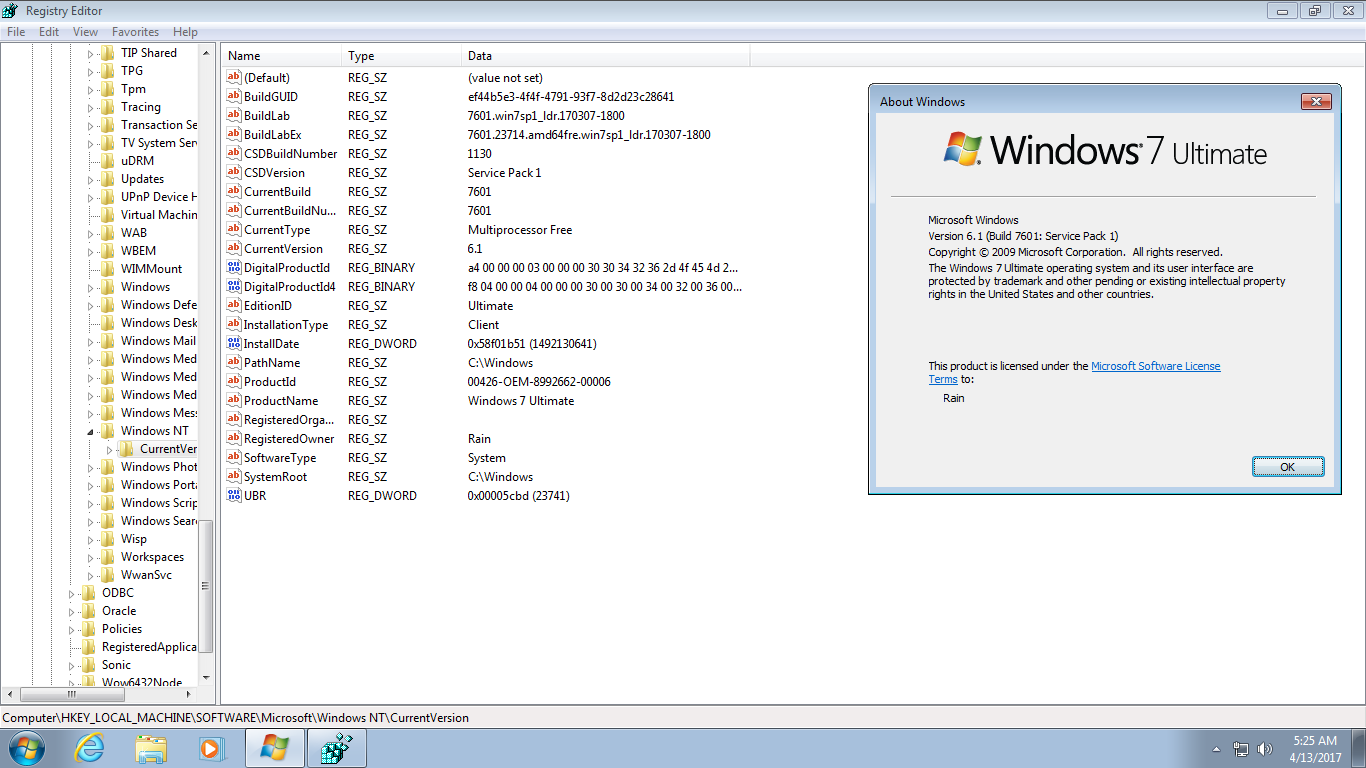
Task: Click the network tray icon
Action: 1241,748
